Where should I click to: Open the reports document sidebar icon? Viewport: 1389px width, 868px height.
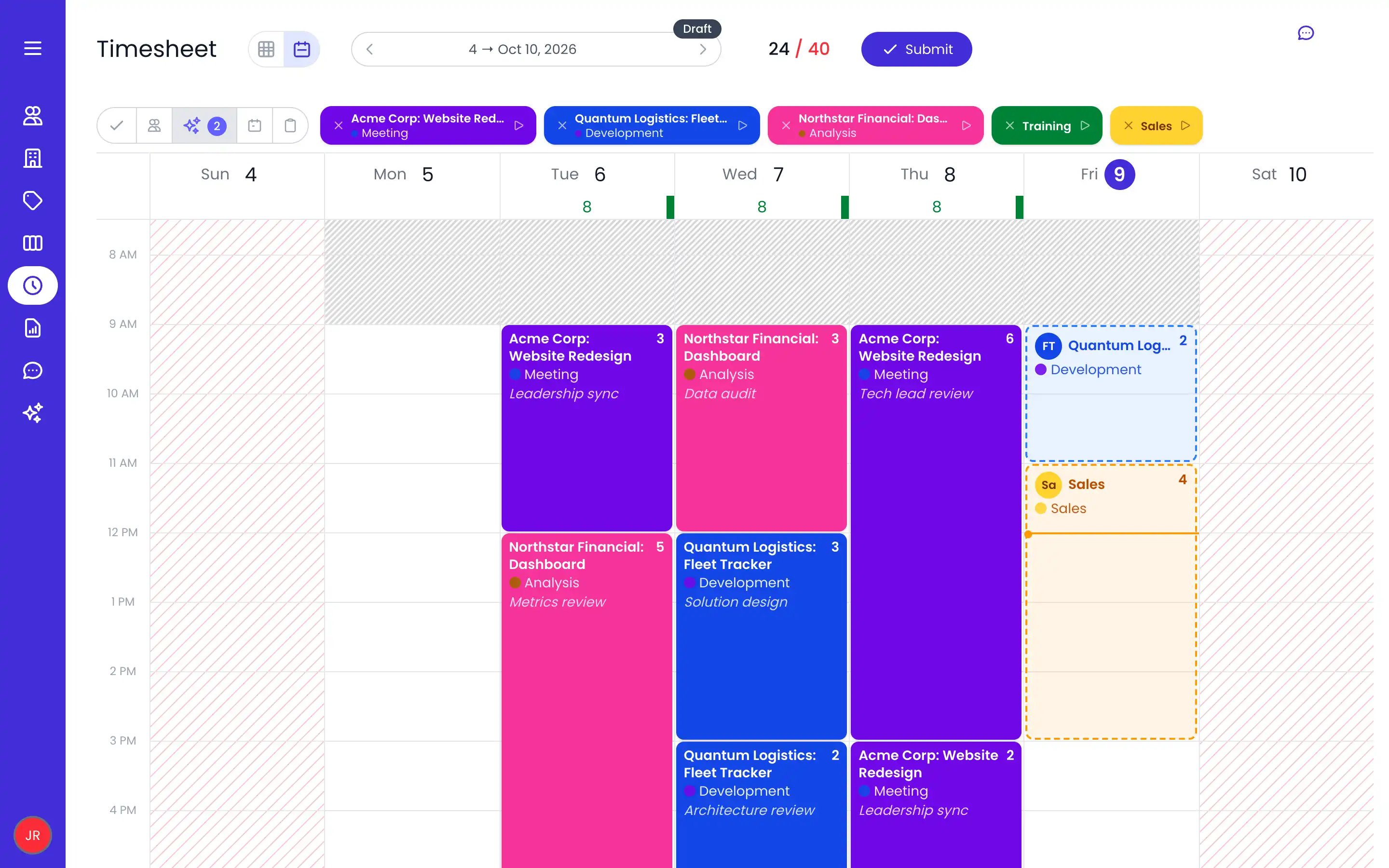[33, 328]
